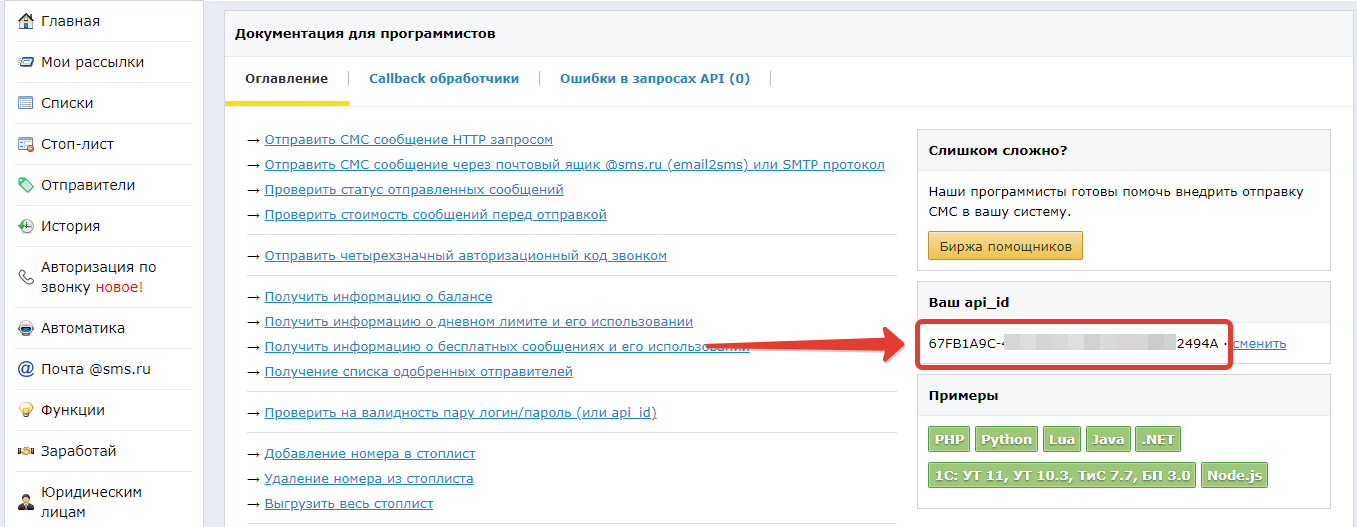Image resolution: width=1357 pixels, height=527 pixels.
Task: Click the money icon beside Заработай
Action: point(26,451)
